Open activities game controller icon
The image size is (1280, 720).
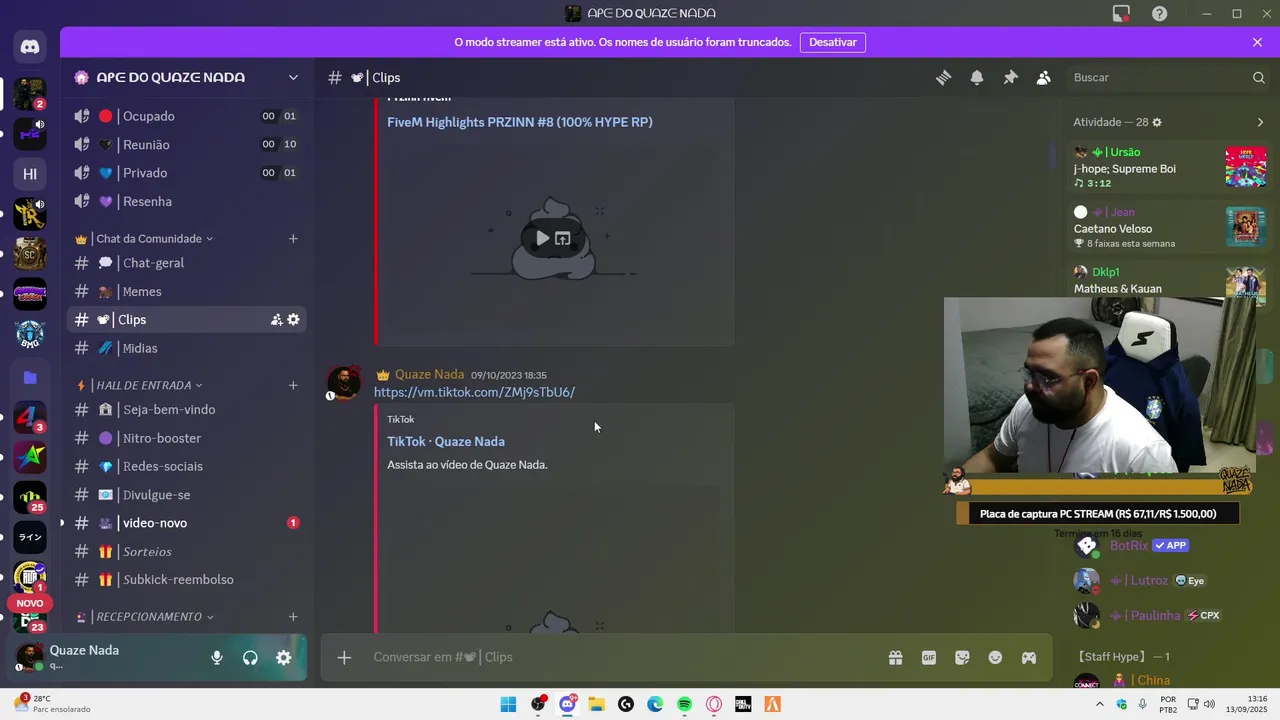[x=1028, y=657]
